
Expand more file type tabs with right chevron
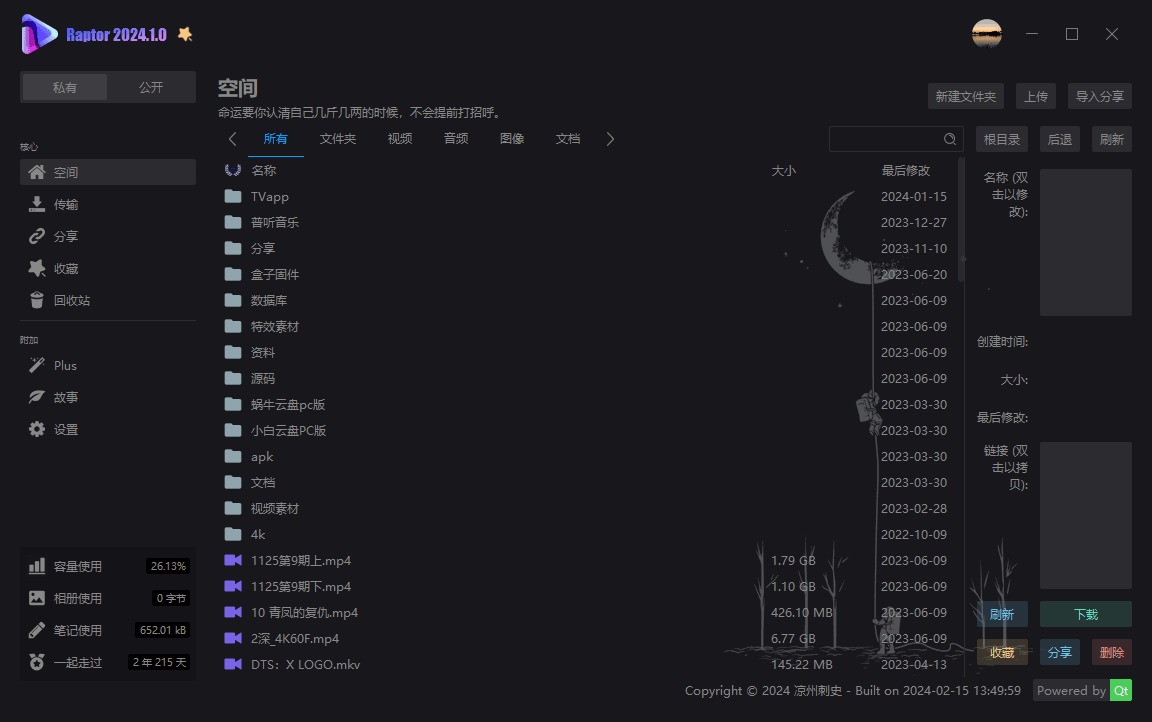tap(610, 139)
